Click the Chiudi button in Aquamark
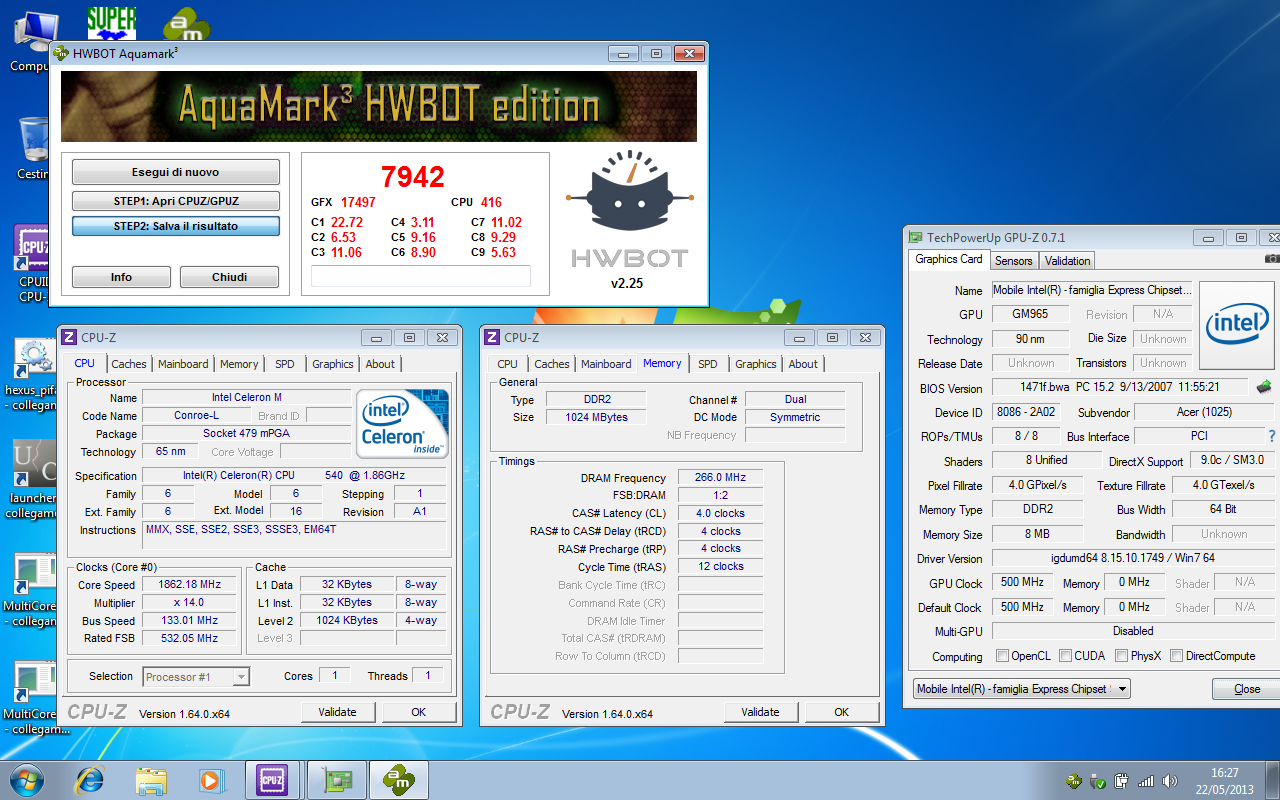This screenshot has width=1280, height=800. tap(229, 277)
